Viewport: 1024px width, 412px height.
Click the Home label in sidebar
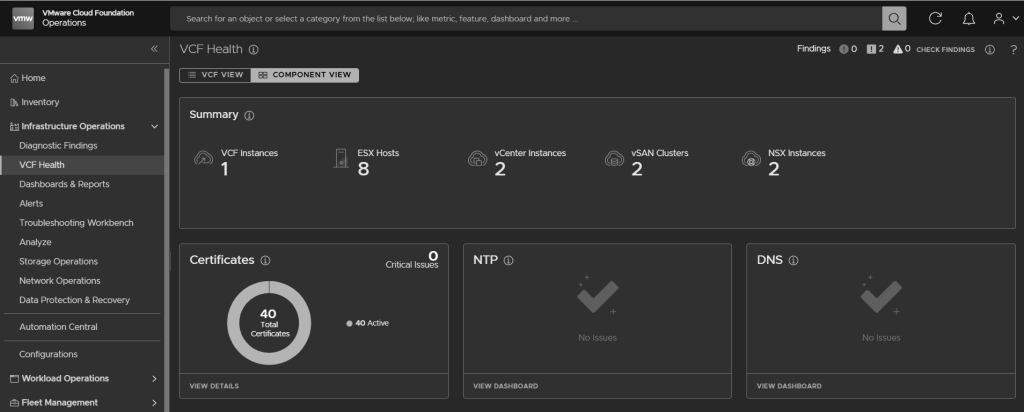tap(33, 78)
